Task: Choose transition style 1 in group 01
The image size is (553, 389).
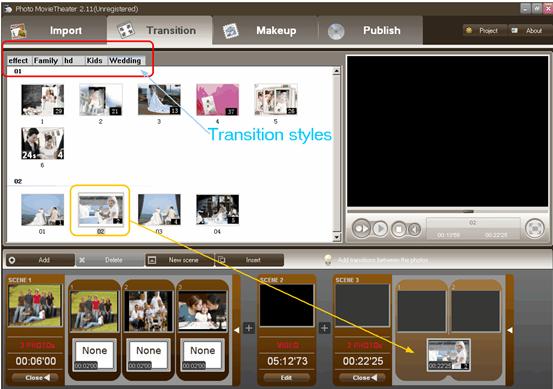Action: click(42, 100)
